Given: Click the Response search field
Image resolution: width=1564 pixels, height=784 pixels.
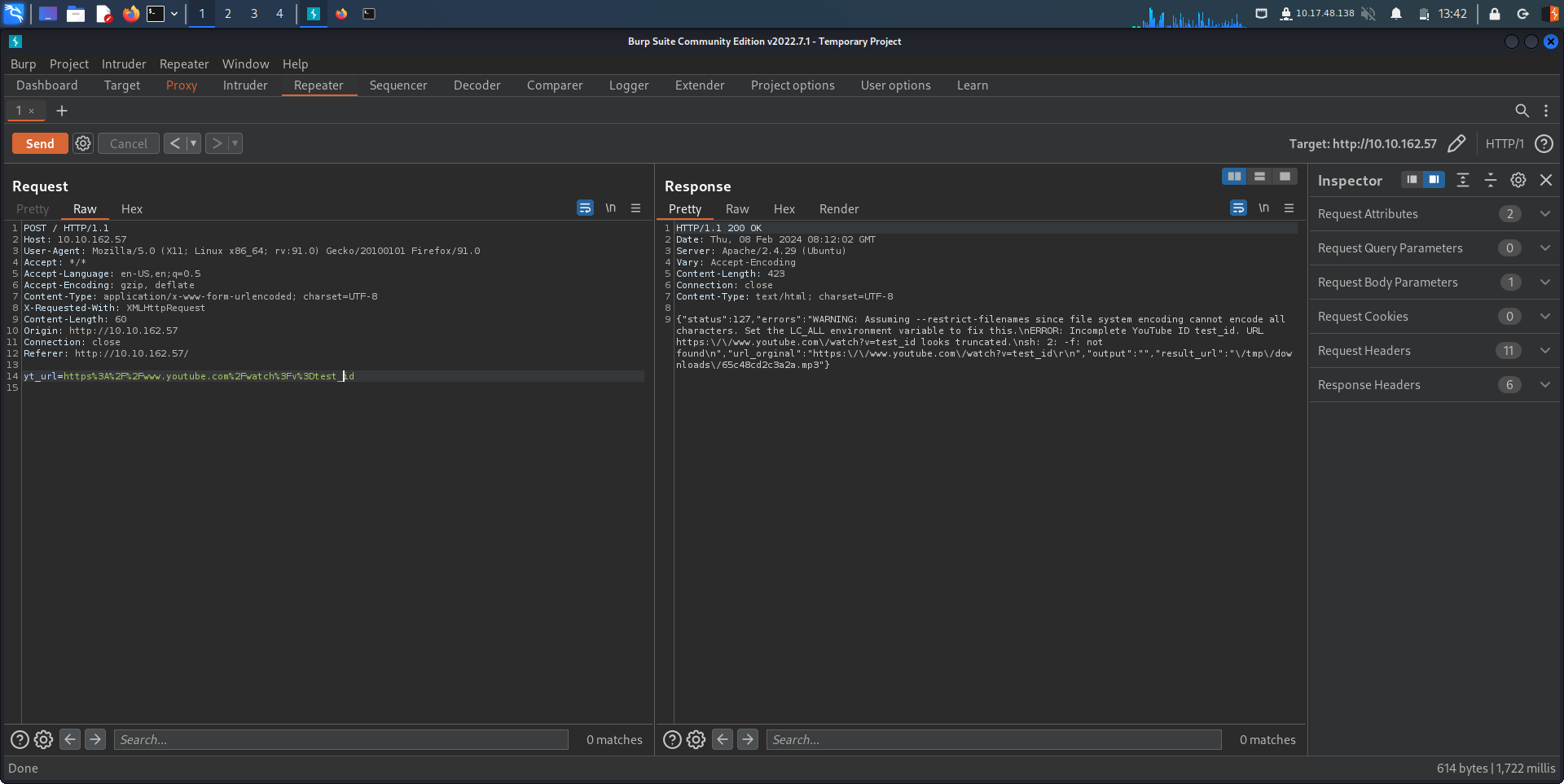Looking at the screenshot, I should [x=994, y=739].
